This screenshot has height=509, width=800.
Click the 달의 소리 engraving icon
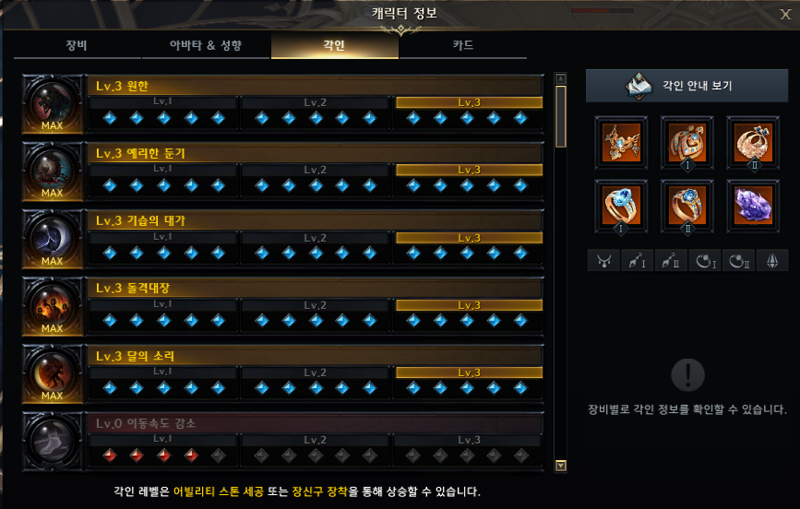click(53, 373)
